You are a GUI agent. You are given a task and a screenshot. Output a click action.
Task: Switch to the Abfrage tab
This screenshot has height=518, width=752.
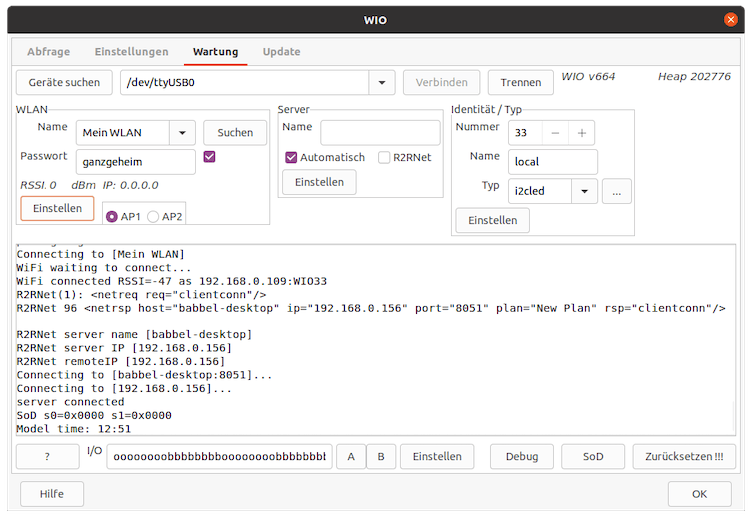click(x=49, y=51)
